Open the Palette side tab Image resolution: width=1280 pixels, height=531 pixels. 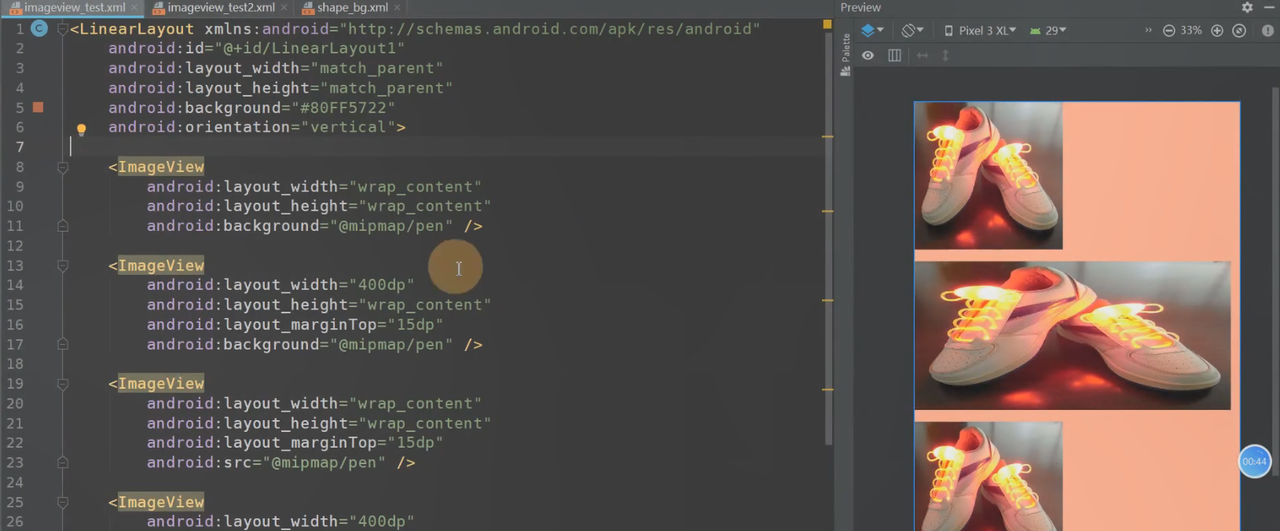[x=846, y=55]
